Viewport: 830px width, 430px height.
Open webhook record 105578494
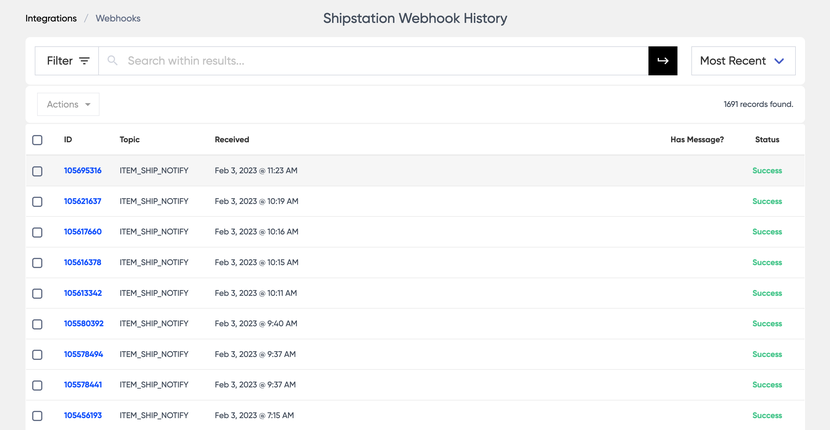coord(84,354)
